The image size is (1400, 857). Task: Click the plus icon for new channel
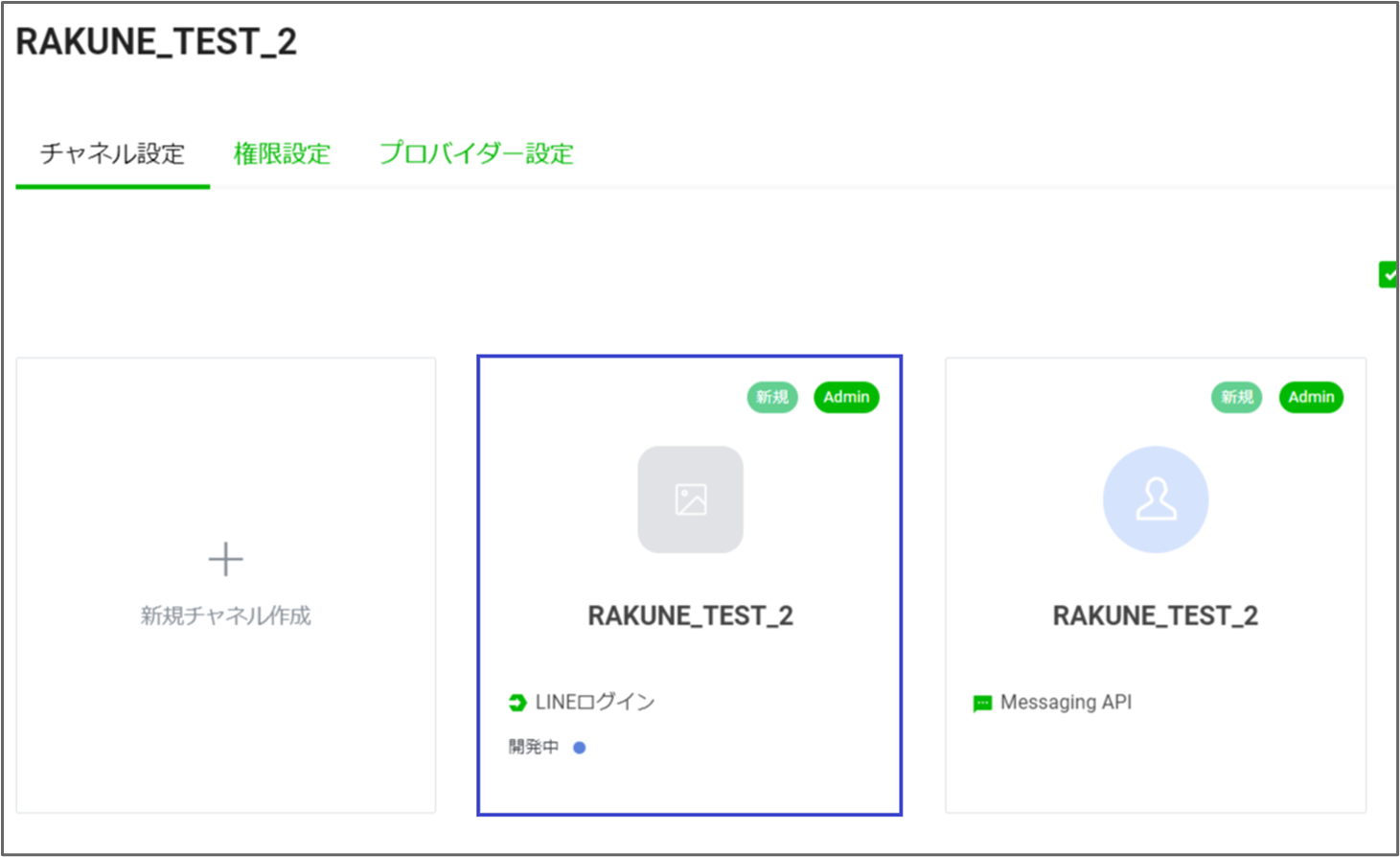click(226, 559)
